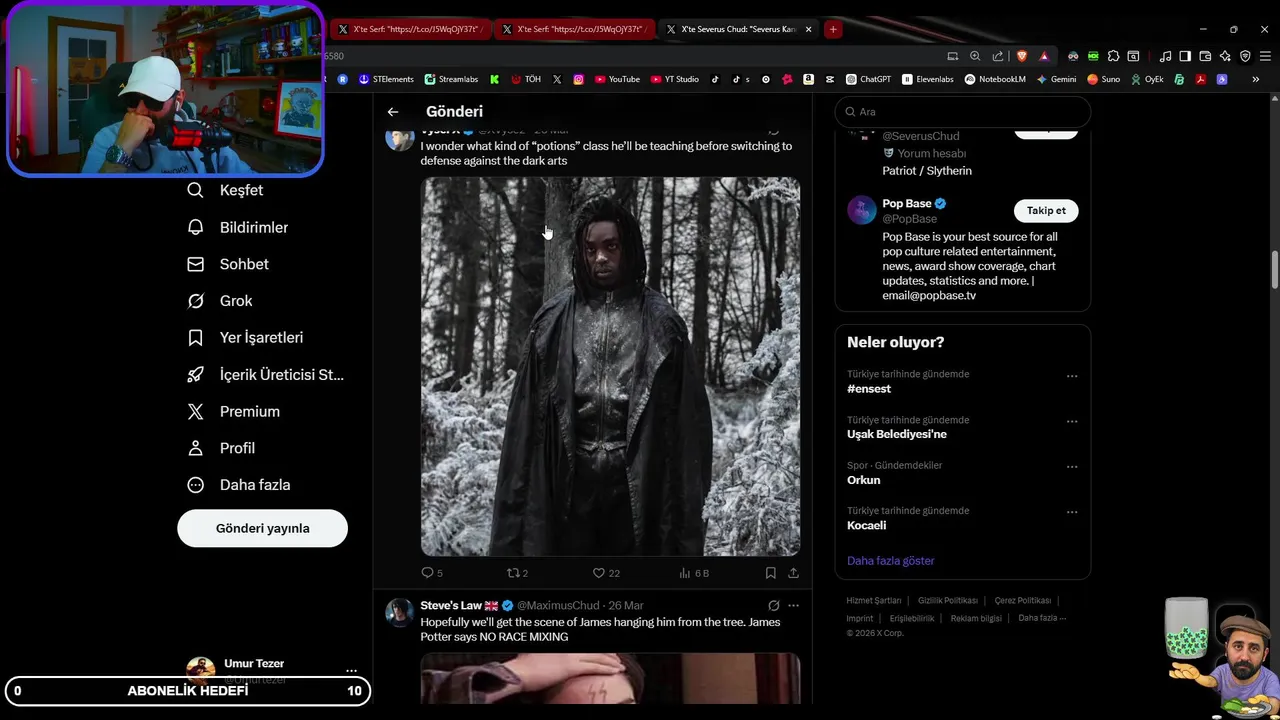Open Streamlabs bookmark
The image size is (1280, 720).
click(x=451, y=79)
